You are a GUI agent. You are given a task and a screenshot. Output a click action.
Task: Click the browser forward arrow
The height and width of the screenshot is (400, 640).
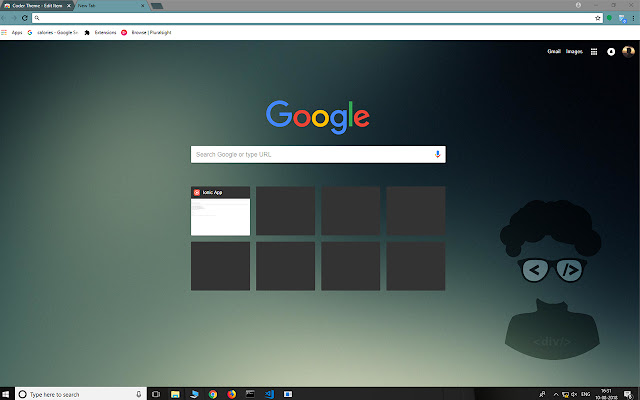(14, 18)
